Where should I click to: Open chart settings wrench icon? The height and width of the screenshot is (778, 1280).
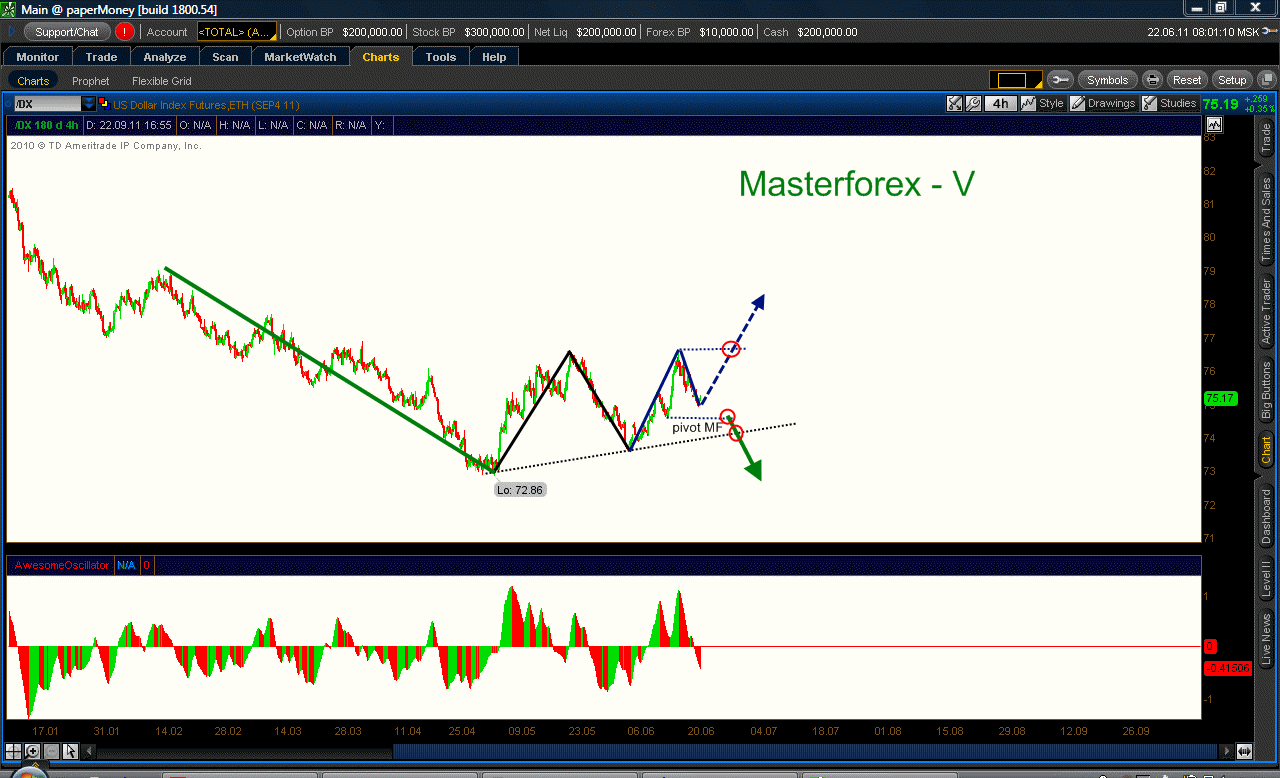click(x=973, y=103)
